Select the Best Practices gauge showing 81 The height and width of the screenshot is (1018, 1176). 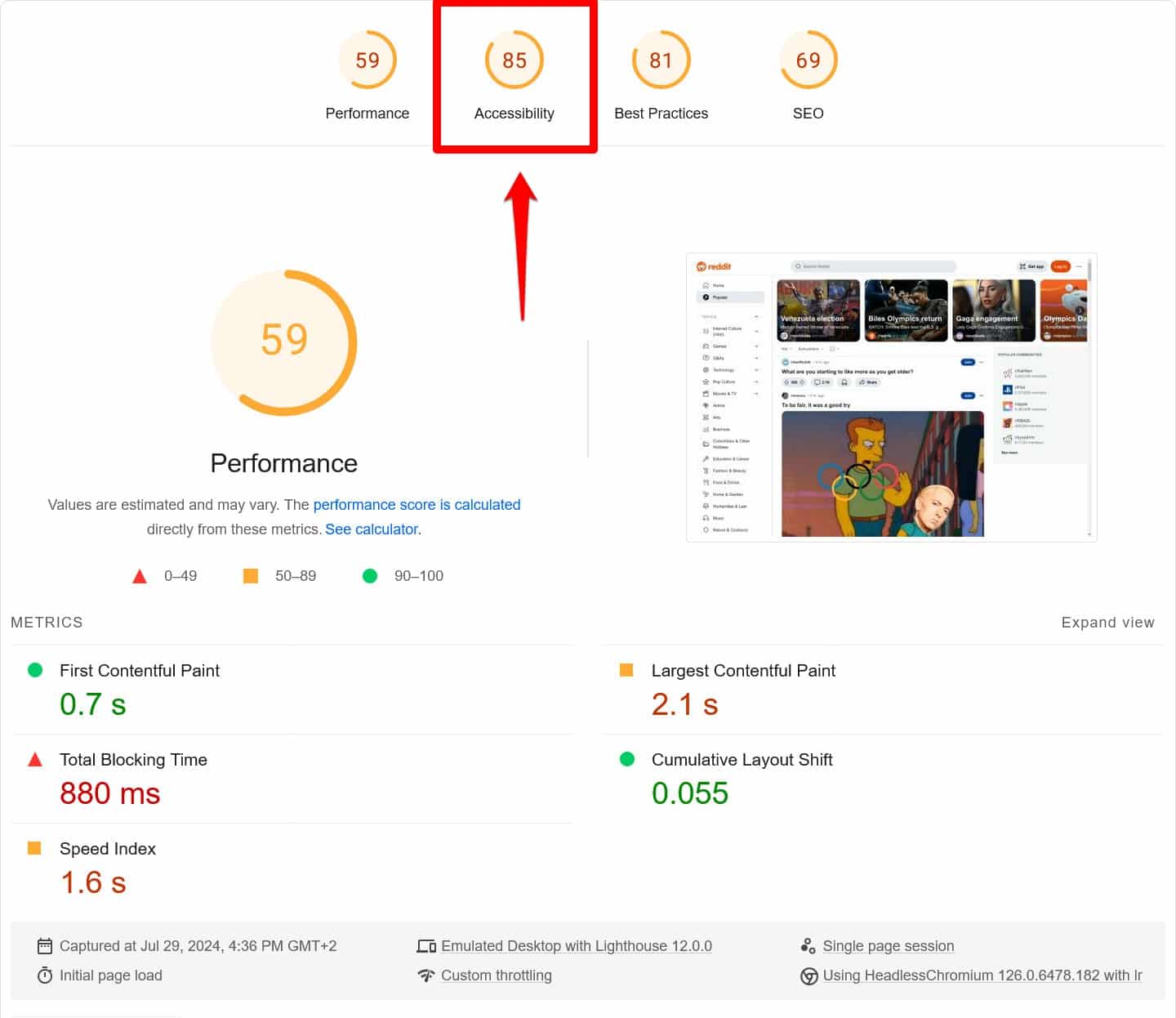click(x=661, y=61)
